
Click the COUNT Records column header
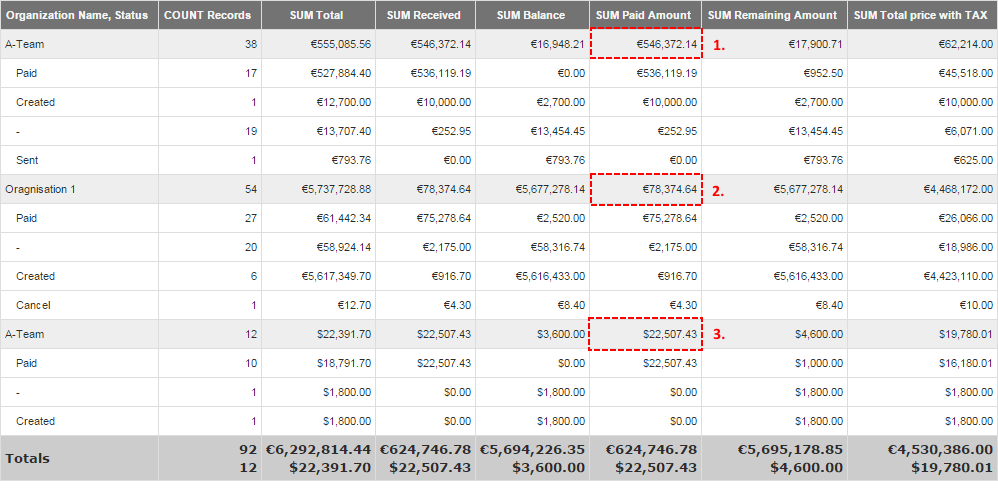point(209,15)
